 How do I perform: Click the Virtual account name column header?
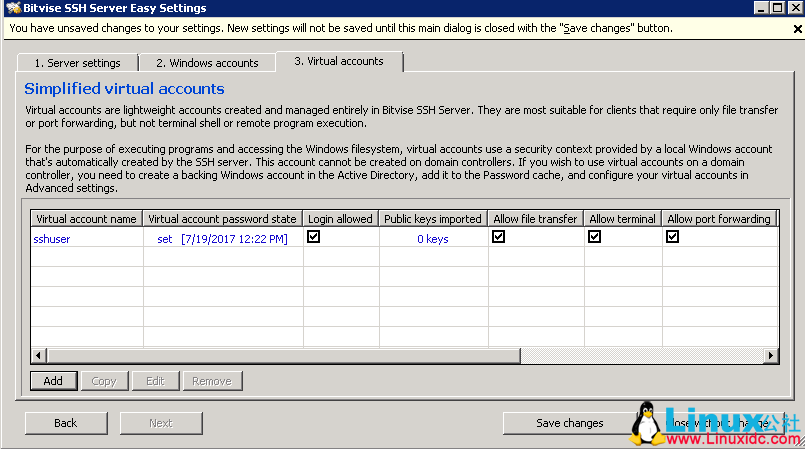(x=86, y=219)
